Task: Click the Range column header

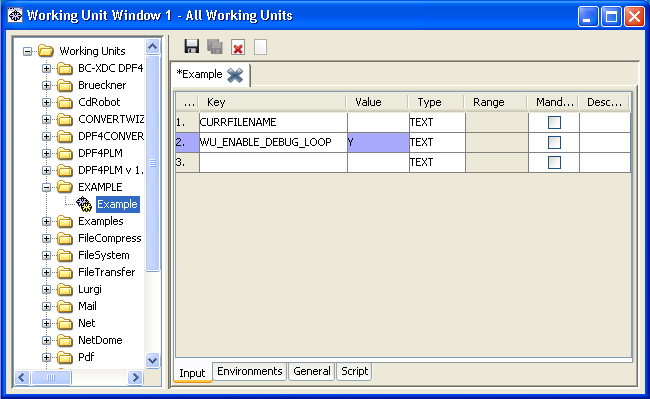Action: [496, 102]
